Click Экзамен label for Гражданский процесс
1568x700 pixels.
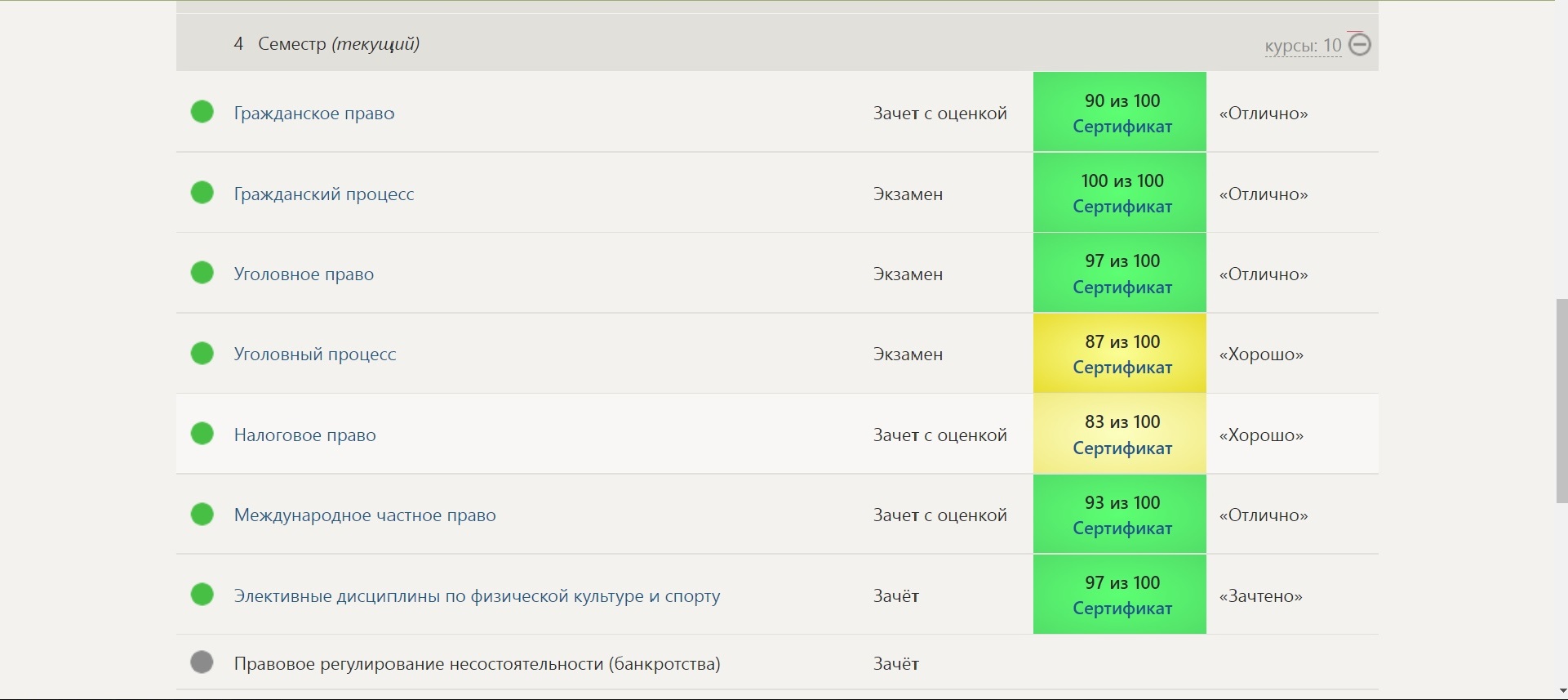click(x=908, y=194)
